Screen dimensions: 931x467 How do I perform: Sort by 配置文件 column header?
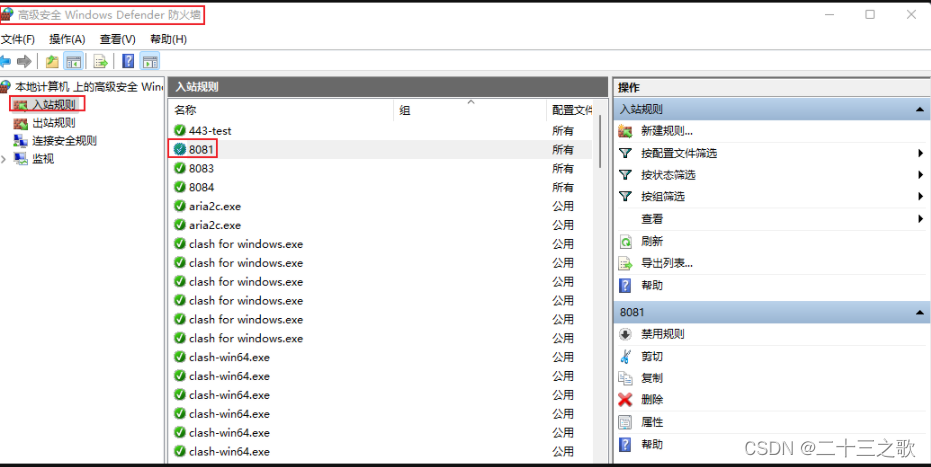[x=572, y=110]
